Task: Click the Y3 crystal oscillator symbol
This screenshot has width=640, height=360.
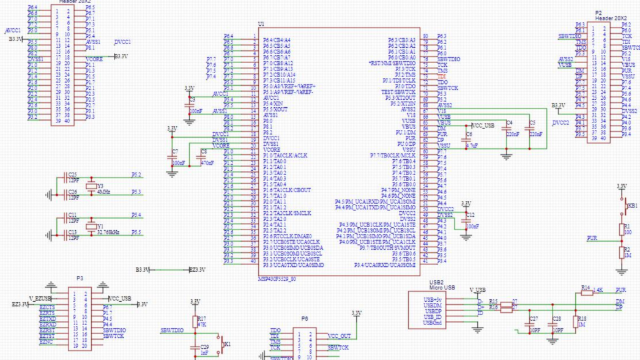Action: [x=91, y=186]
